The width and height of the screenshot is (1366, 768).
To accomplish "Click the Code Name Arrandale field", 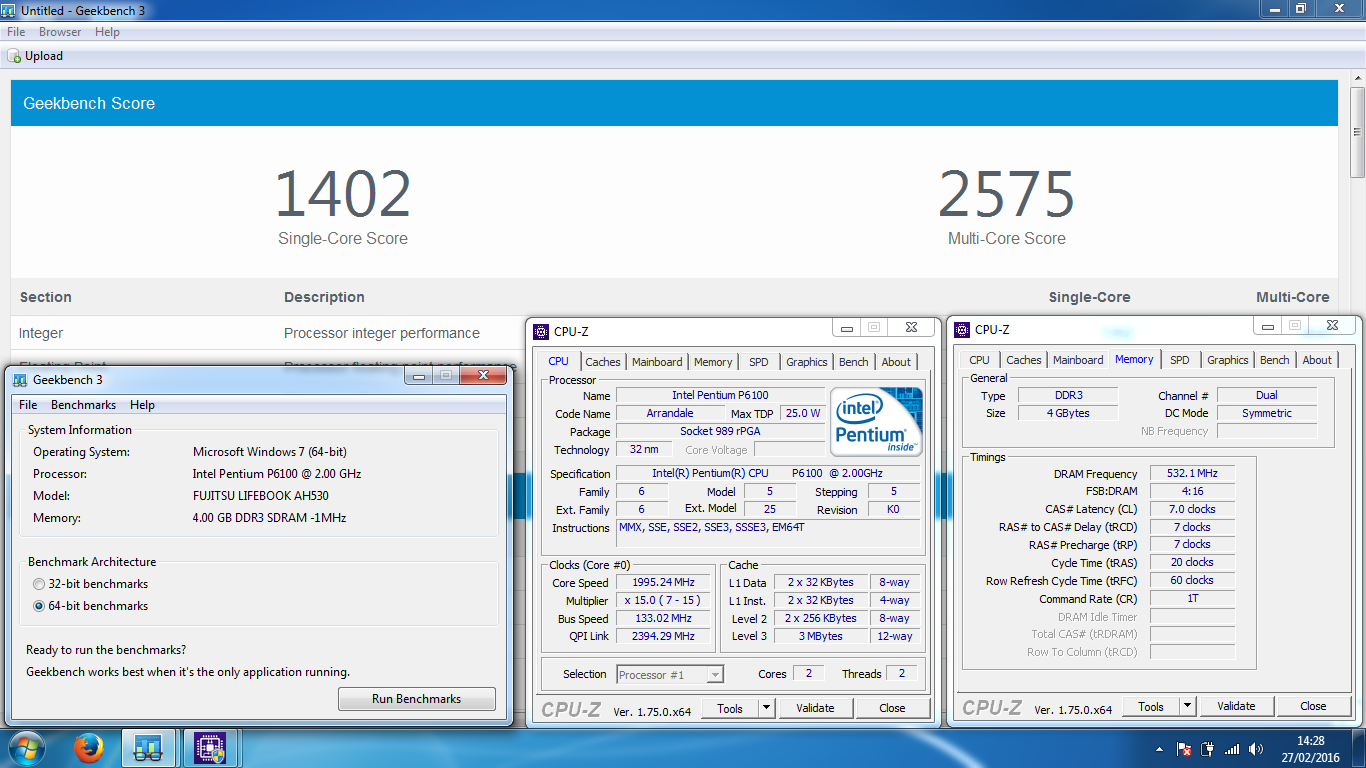I will click(x=670, y=414).
